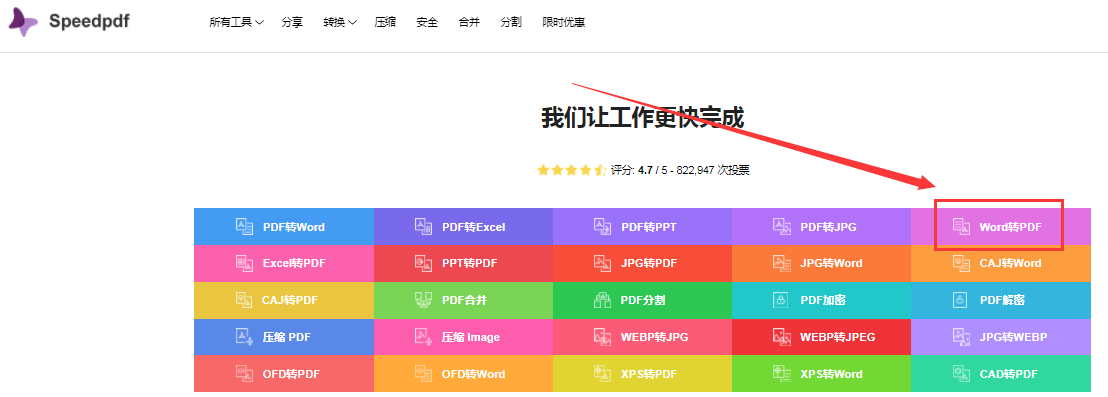Click the WEBP转JPEG tile icon
The width and height of the screenshot is (1108, 397).
click(x=782, y=337)
